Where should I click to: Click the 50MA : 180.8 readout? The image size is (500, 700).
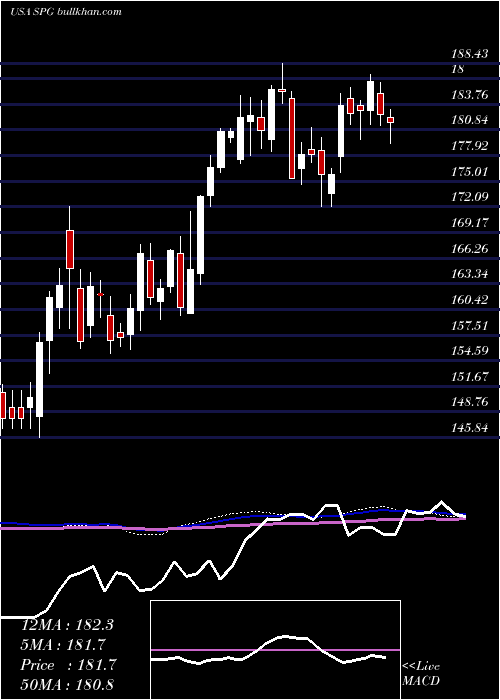coord(67,684)
